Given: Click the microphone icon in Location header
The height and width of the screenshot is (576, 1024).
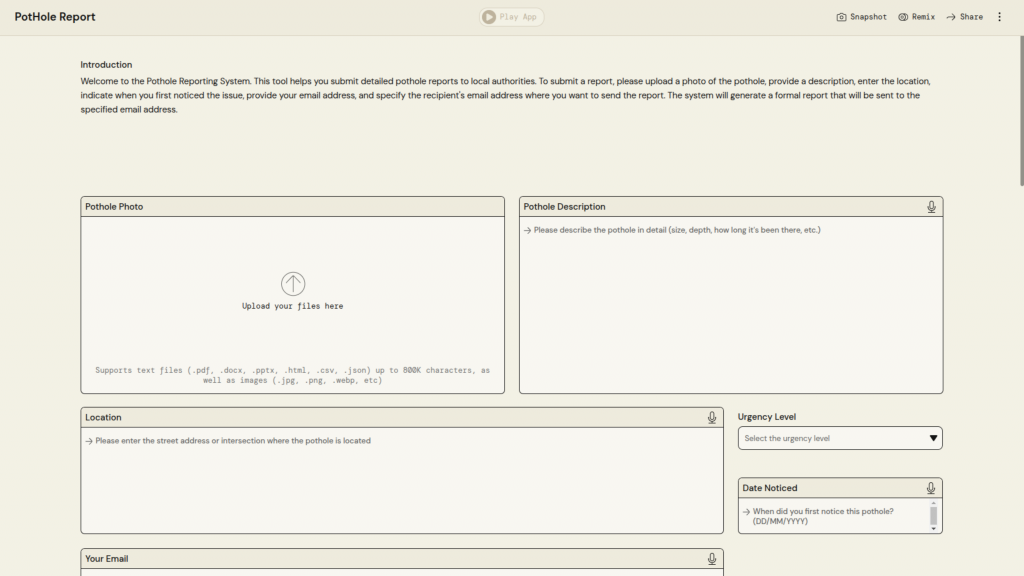Looking at the screenshot, I should coord(712,418).
